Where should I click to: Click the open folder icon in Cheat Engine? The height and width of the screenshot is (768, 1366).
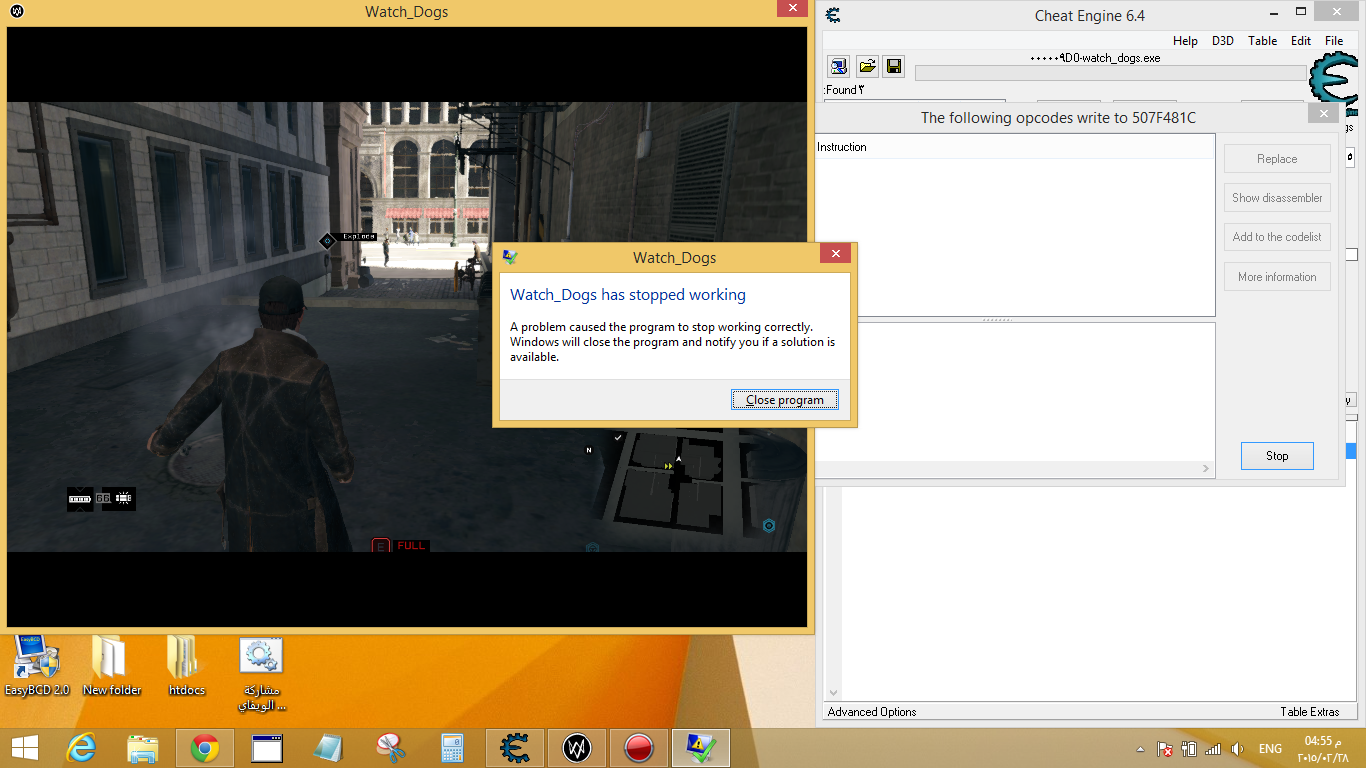point(867,67)
